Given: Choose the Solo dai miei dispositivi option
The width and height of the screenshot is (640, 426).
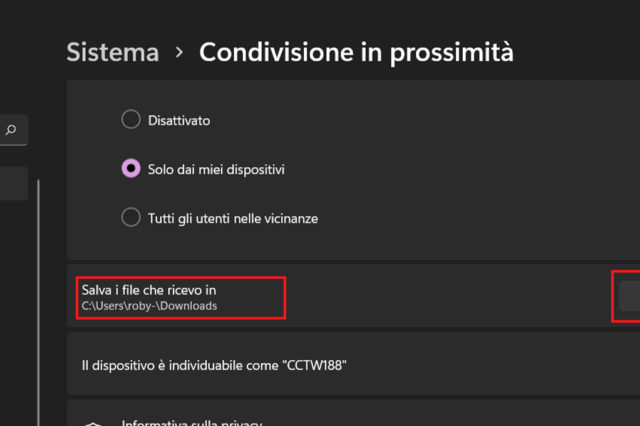Looking at the screenshot, I should tap(131, 169).
